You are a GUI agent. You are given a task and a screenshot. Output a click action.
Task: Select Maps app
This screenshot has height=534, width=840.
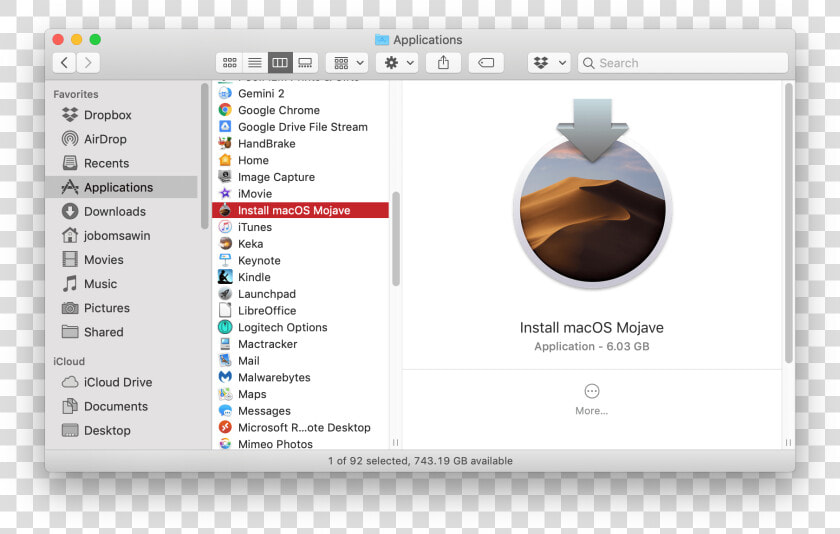pos(301,394)
